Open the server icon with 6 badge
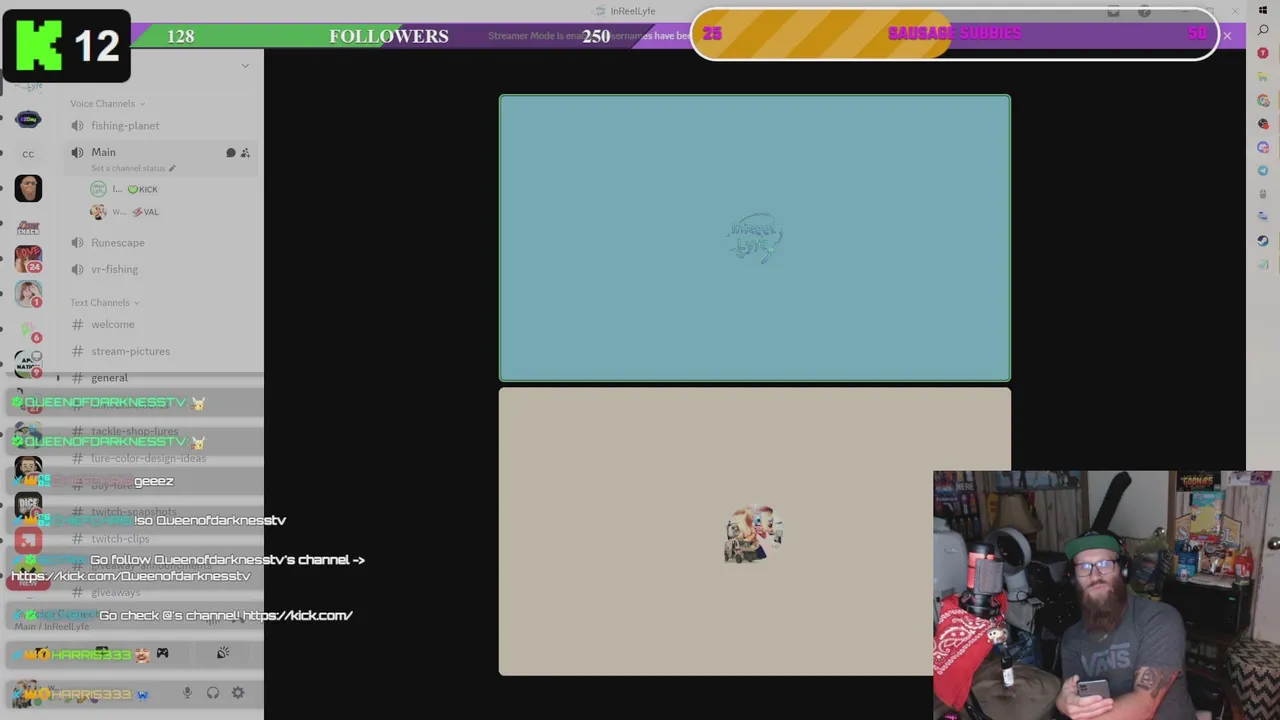Viewport: 1280px width, 720px height. (28, 330)
